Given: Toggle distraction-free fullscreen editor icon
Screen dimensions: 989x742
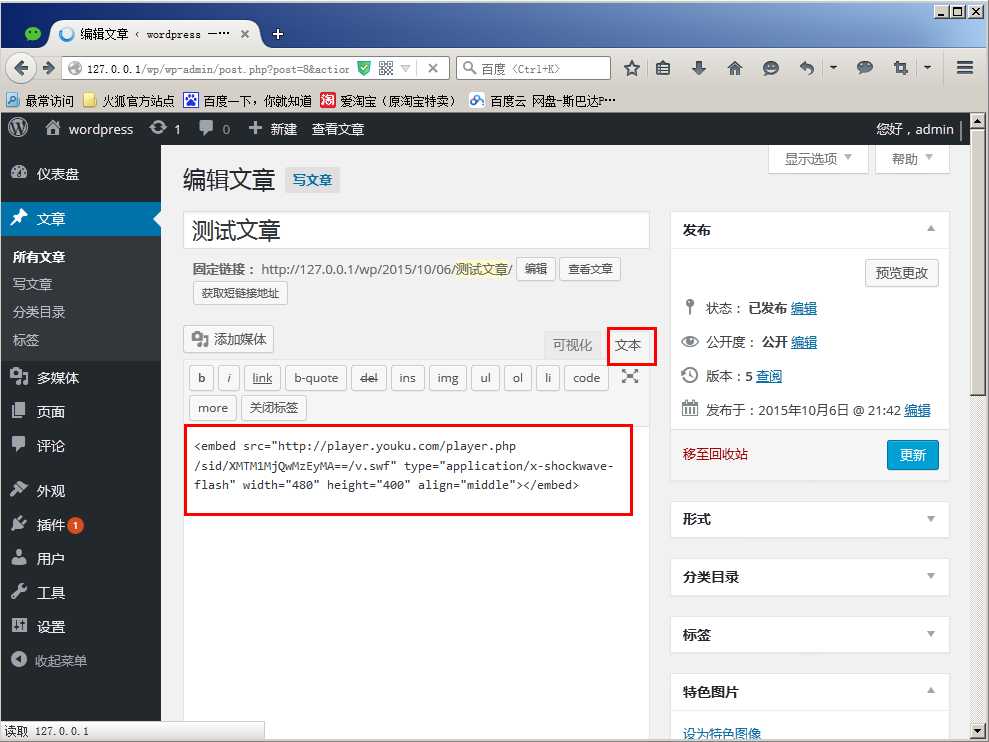Looking at the screenshot, I should pos(629,377).
